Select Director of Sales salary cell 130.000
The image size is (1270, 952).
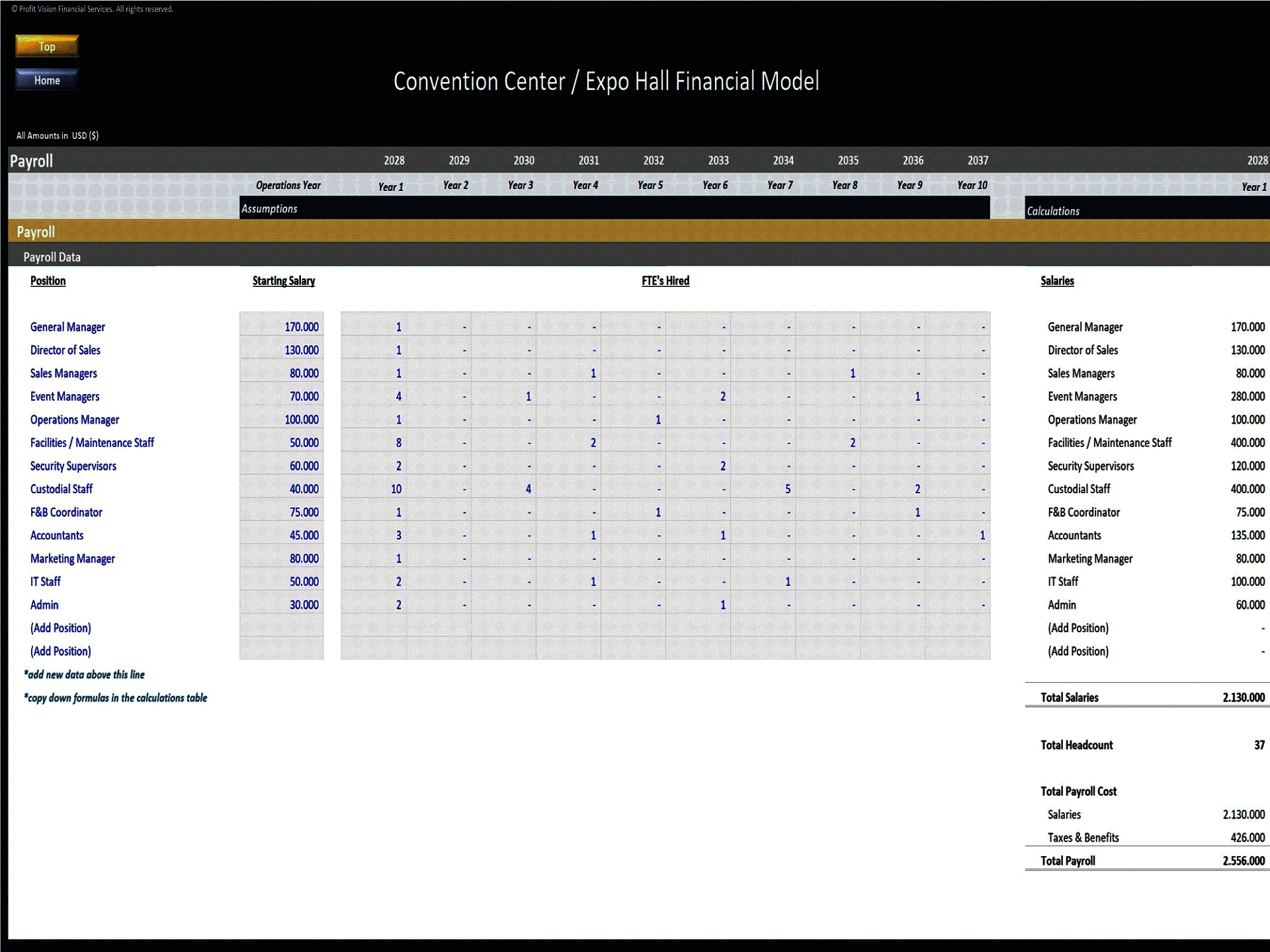282,350
